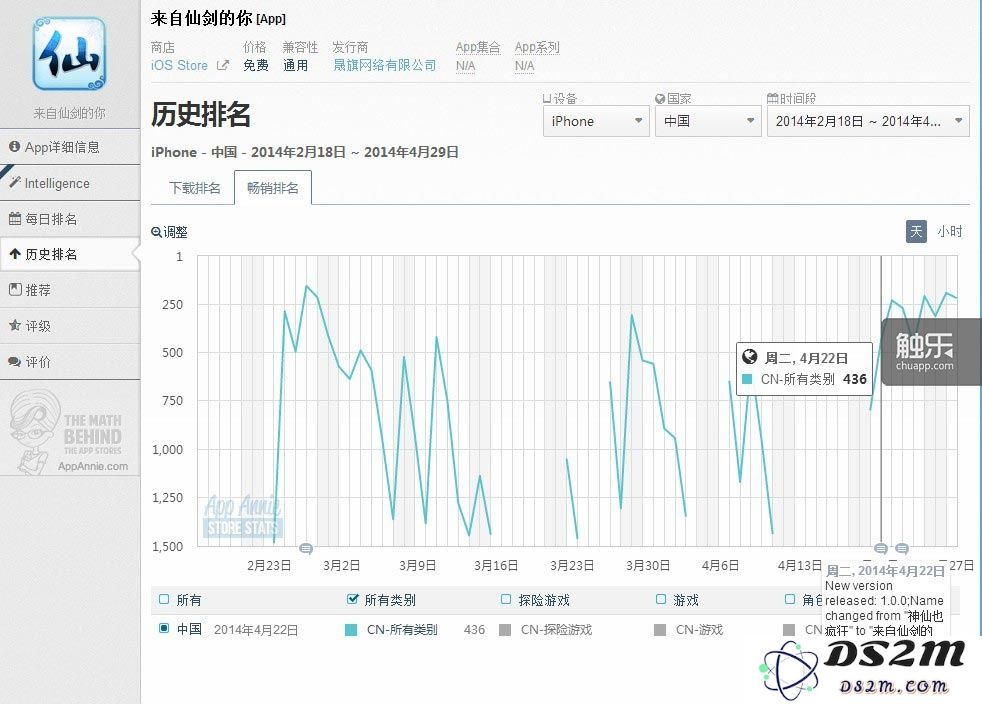This screenshot has width=982, height=704.
Task: Open the iOS Store link
Action: pos(179,65)
